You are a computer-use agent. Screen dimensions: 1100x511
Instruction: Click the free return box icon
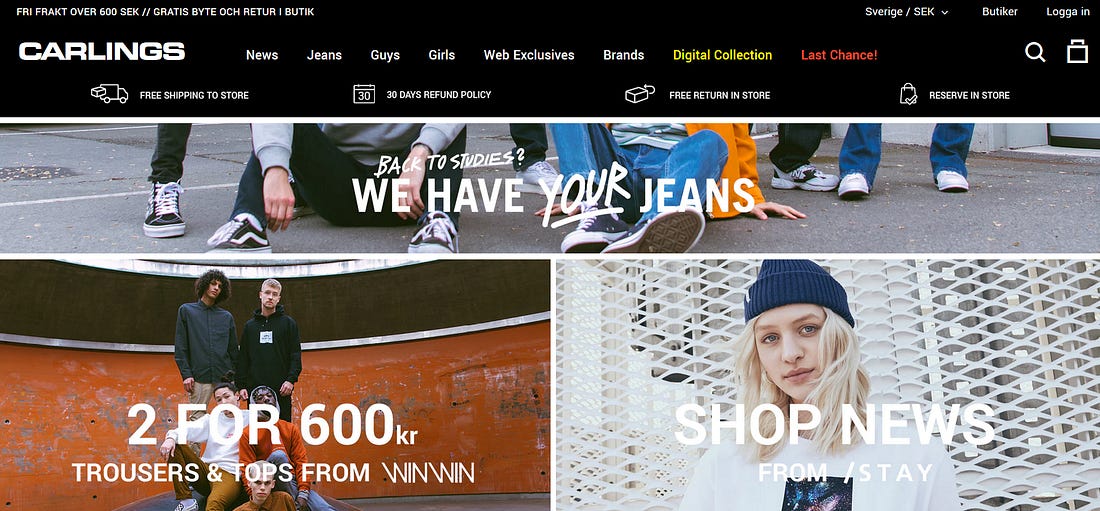640,94
